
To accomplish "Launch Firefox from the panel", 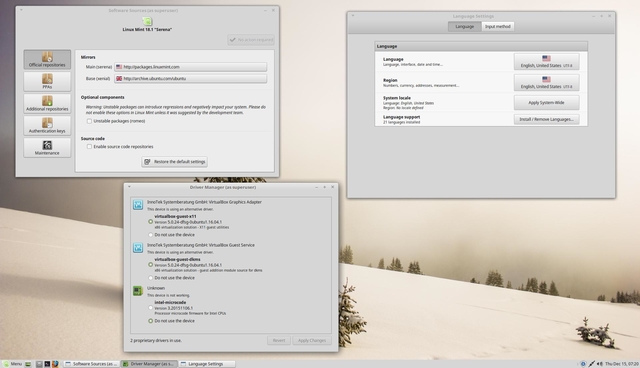I will (x=55, y=364).
